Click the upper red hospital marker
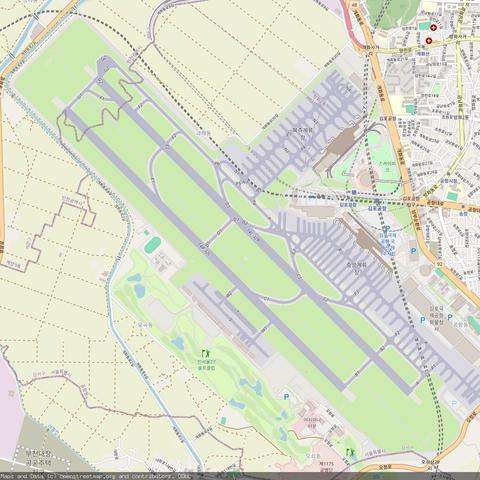The height and width of the screenshot is (480, 480). pyautogui.click(x=433, y=28)
